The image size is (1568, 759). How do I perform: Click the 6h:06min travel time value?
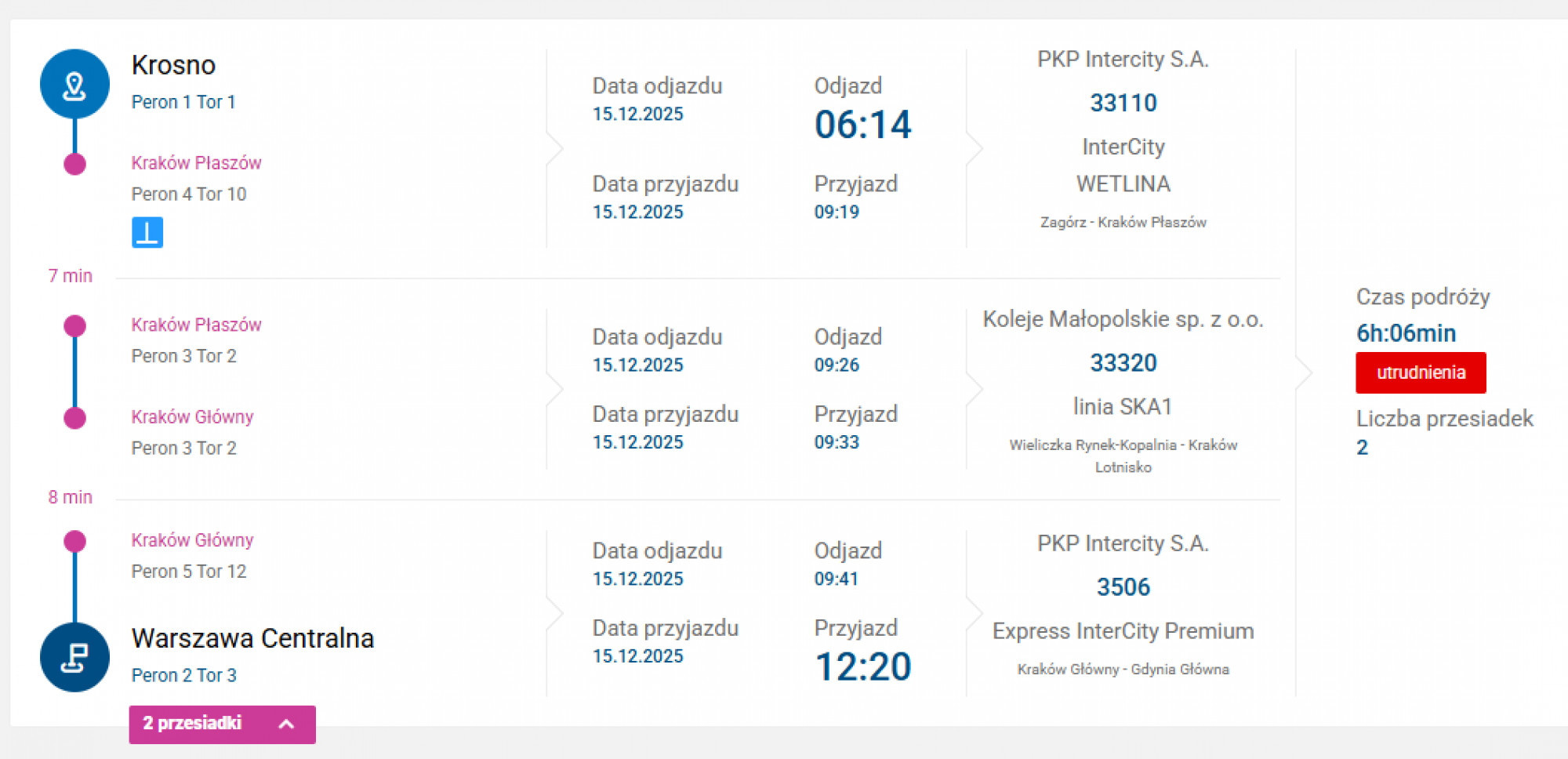pyautogui.click(x=1406, y=333)
